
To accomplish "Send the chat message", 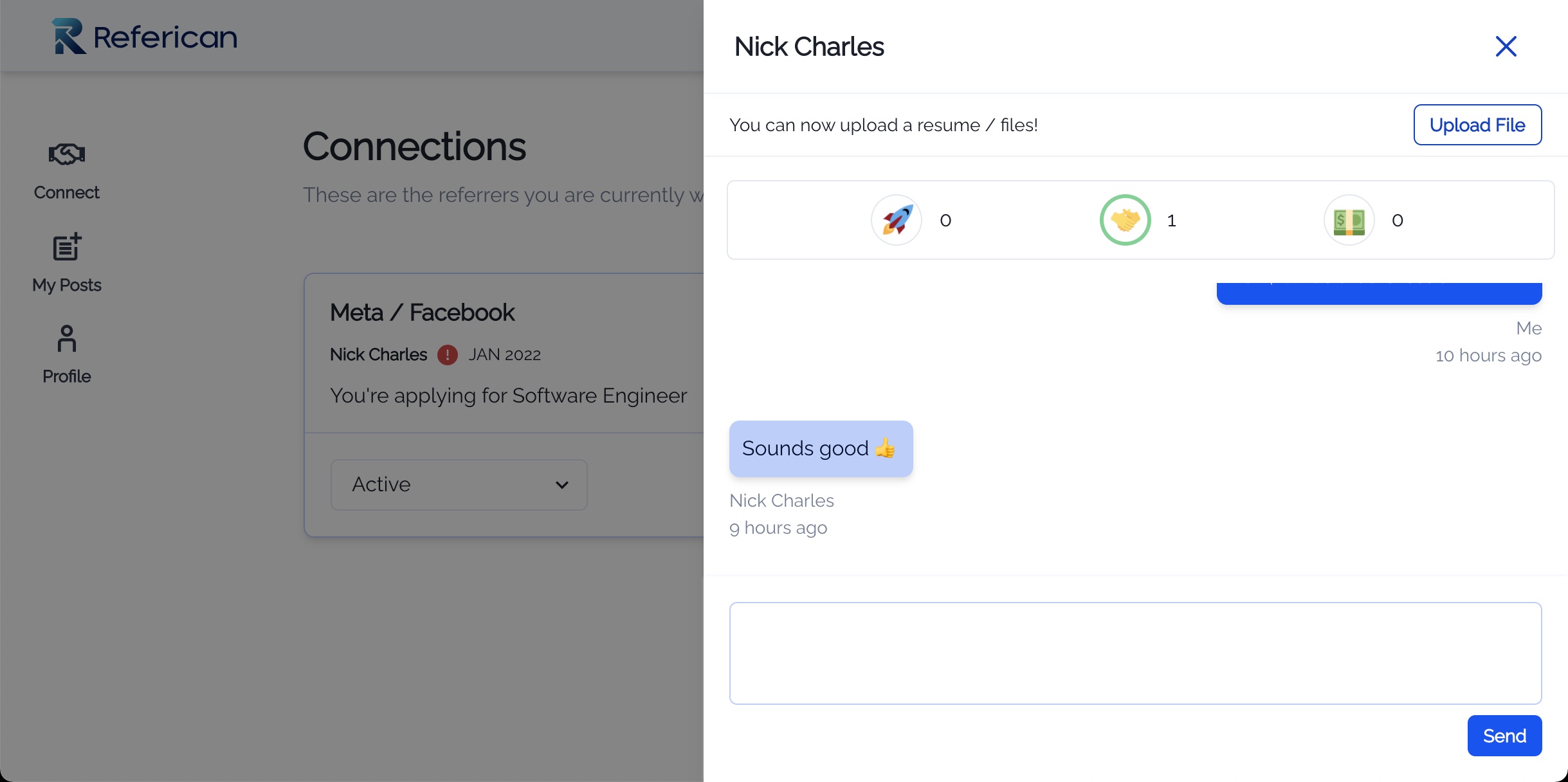I will (1504, 736).
